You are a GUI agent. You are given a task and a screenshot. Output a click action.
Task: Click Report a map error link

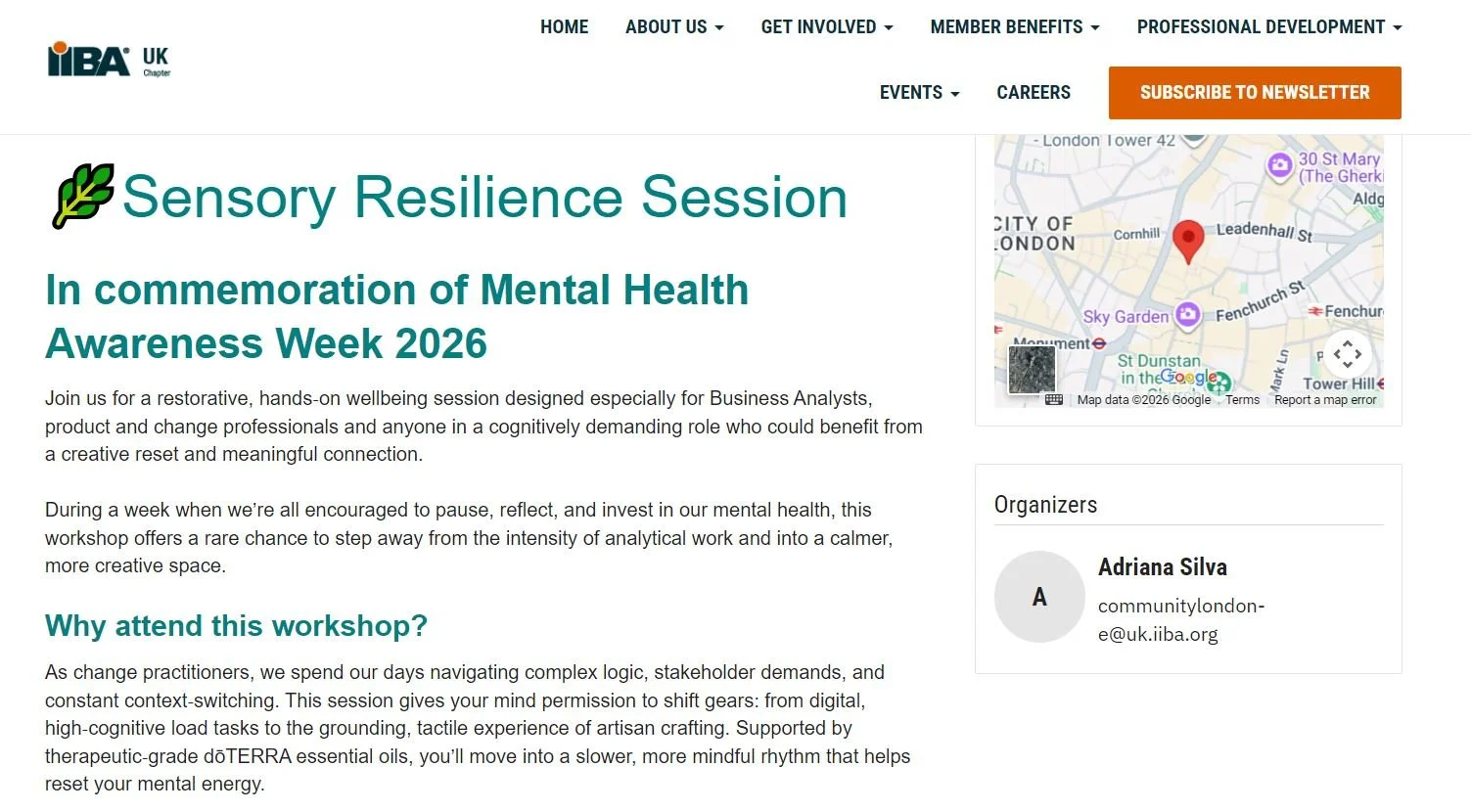[1325, 400]
